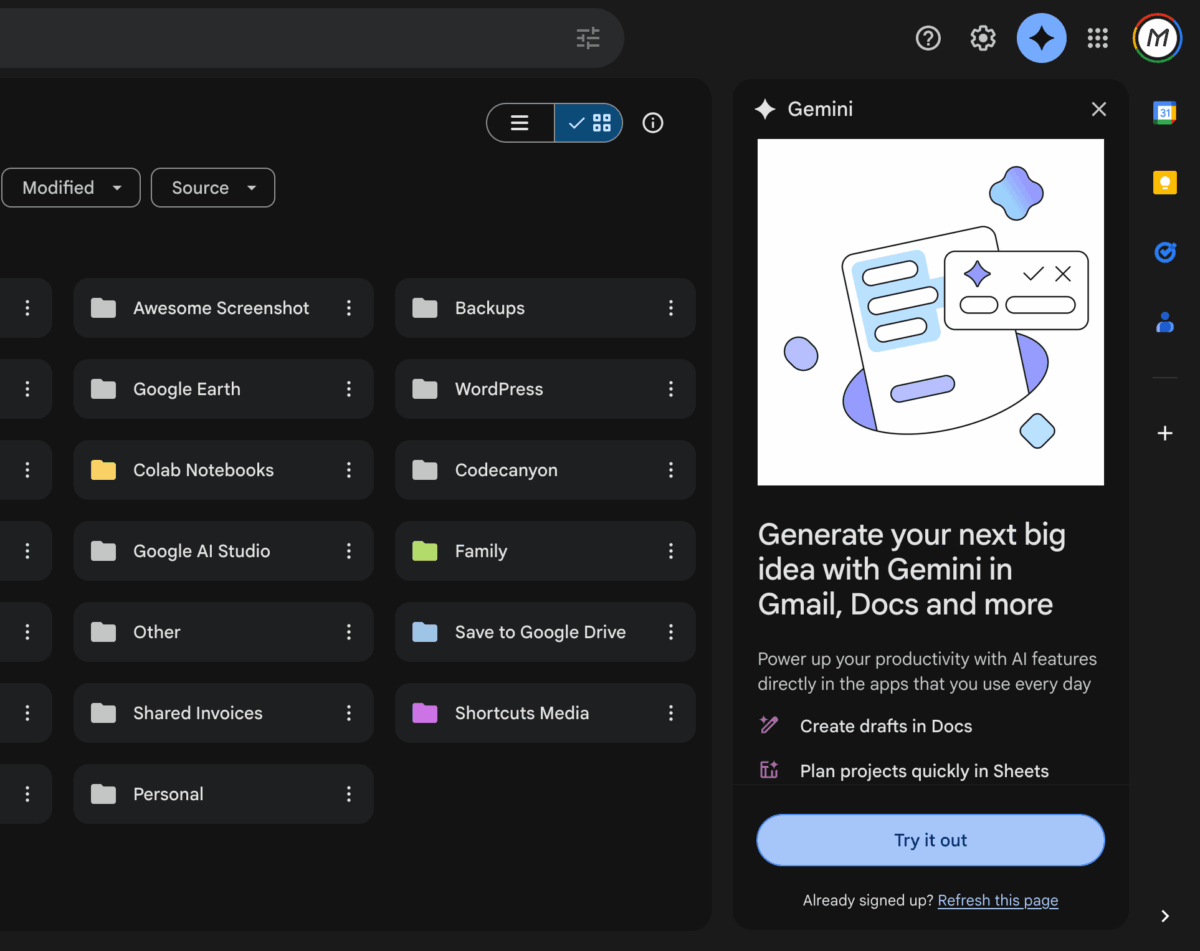Click Create drafts in Docs text
Screen dimensions: 1200x951
point(886,726)
